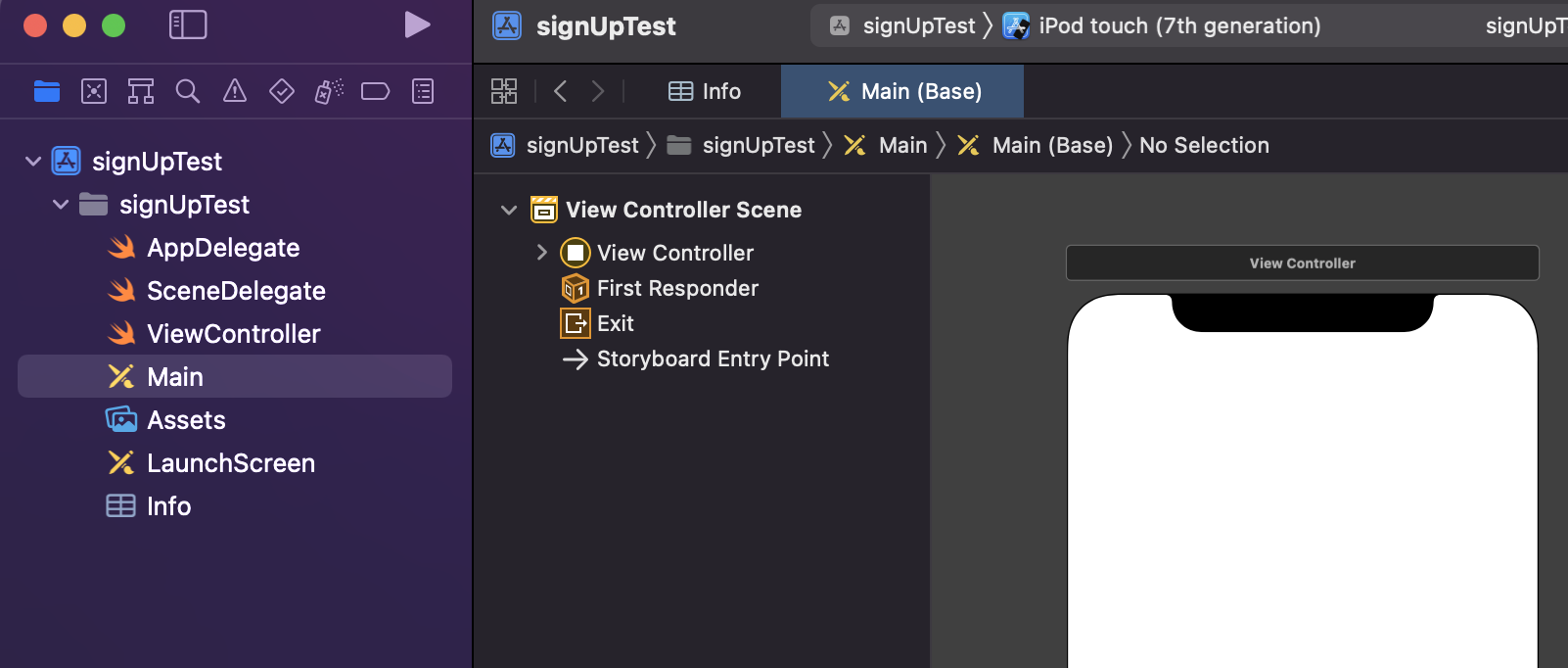This screenshot has height=668, width=1568.
Task: Open the Debug navigator spray icon
Action: [329, 91]
